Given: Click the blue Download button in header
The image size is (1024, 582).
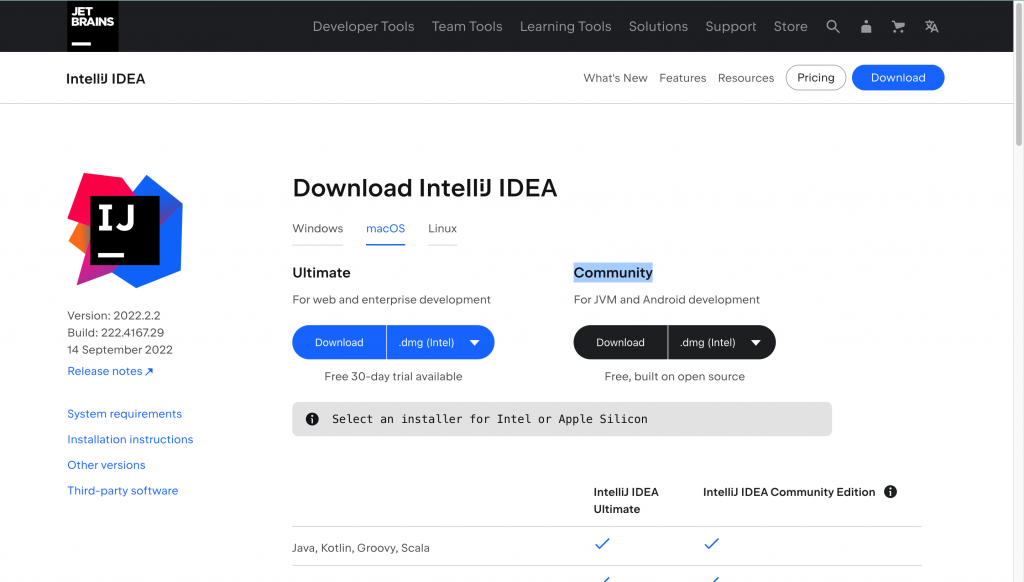Looking at the screenshot, I should coord(898,78).
